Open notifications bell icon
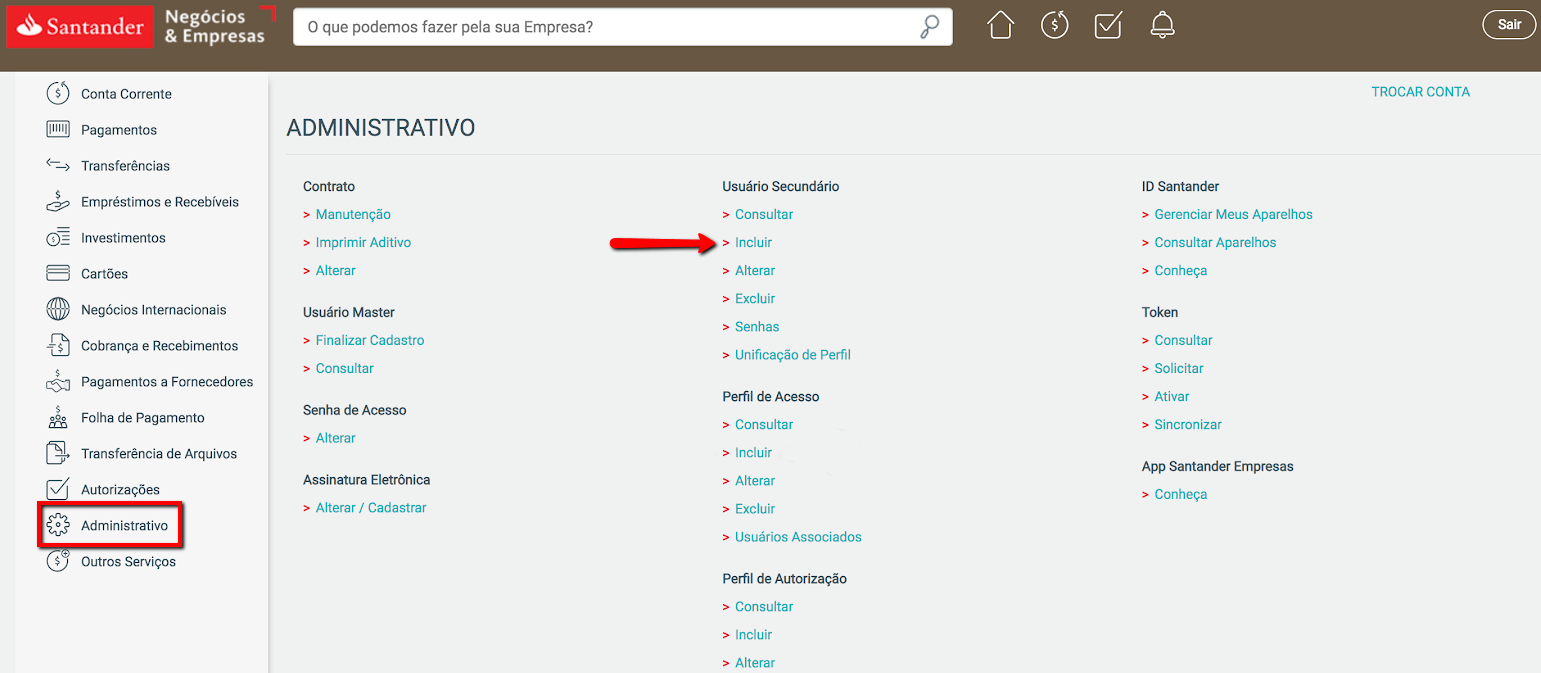The width and height of the screenshot is (1541, 673). click(x=1162, y=25)
